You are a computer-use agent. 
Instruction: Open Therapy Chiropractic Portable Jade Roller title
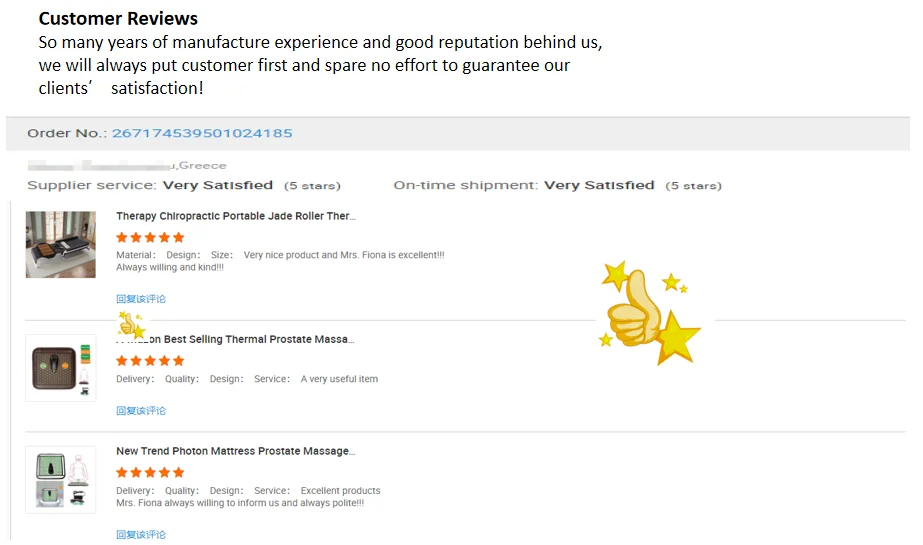click(236, 216)
